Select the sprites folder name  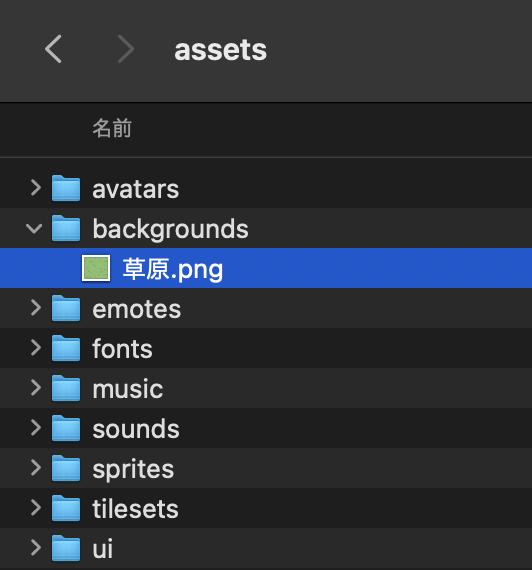pyautogui.click(x=133, y=470)
